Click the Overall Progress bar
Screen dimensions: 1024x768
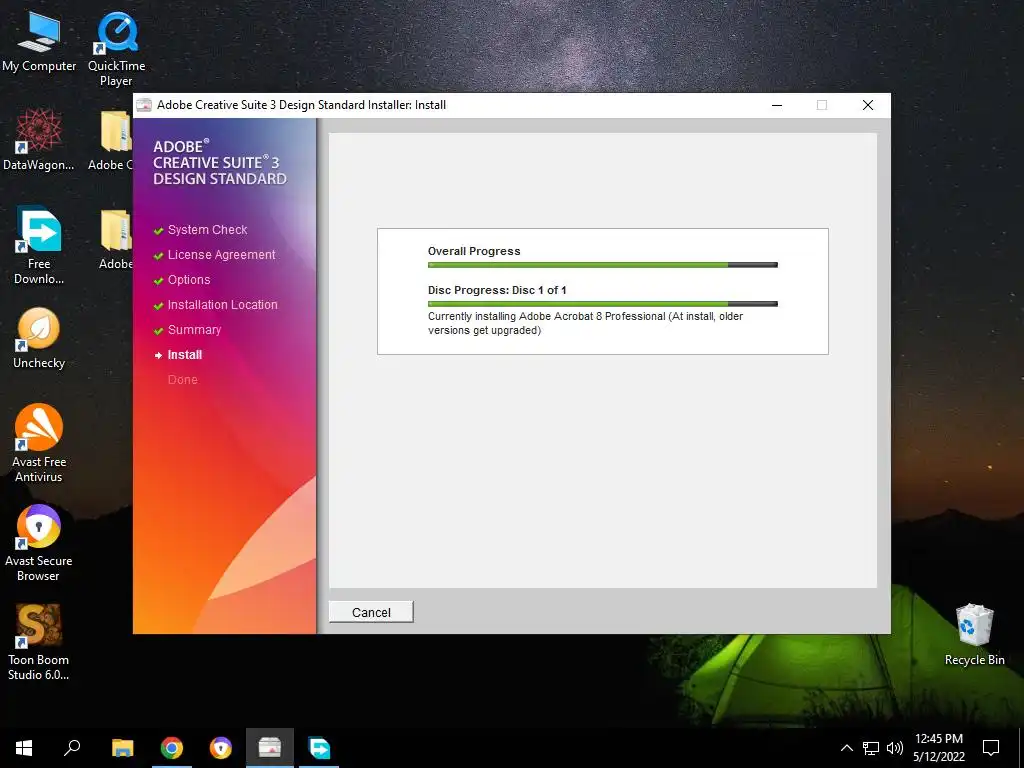click(x=603, y=265)
